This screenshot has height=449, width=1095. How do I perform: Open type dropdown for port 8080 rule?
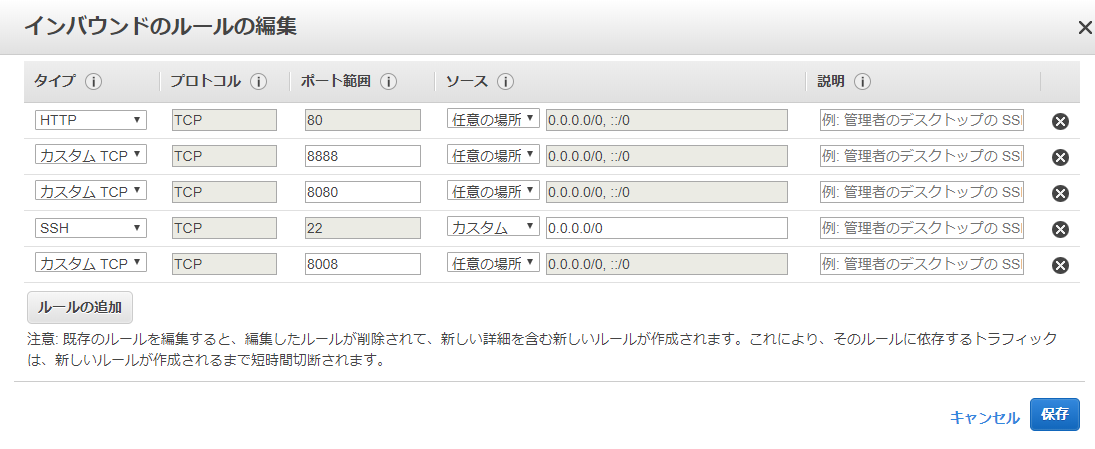[x=91, y=192]
